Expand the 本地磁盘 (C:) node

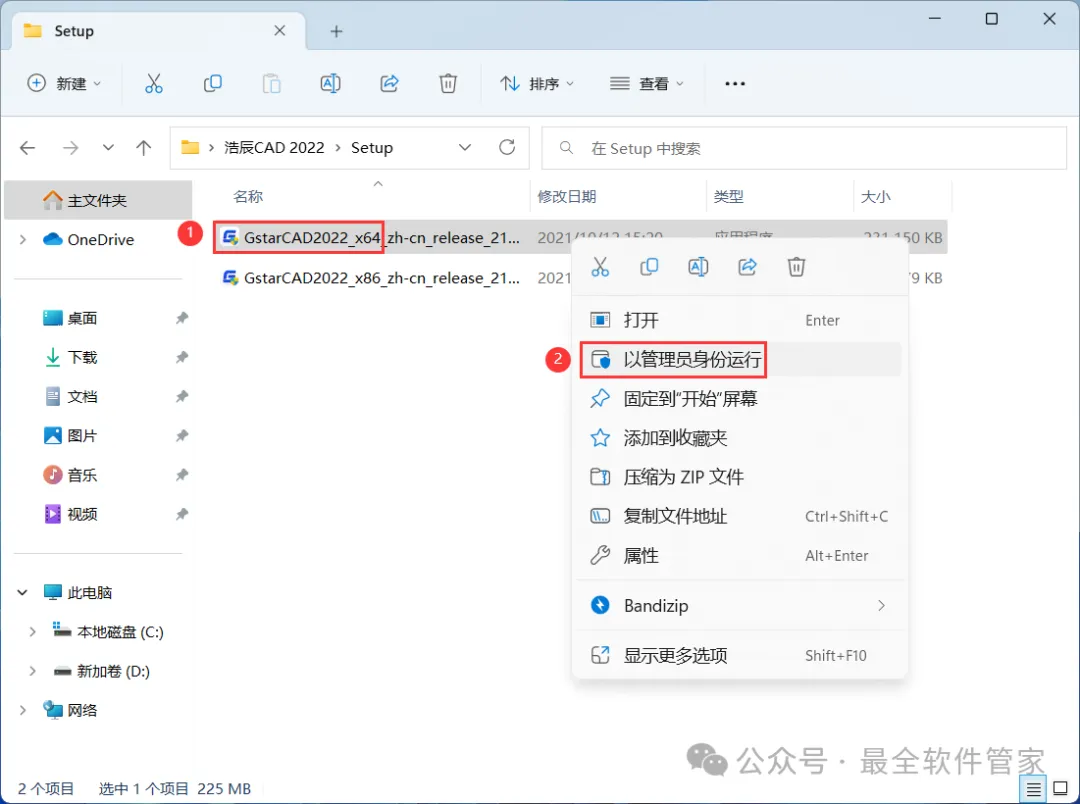pyautogui.click(x=32, y=632)
